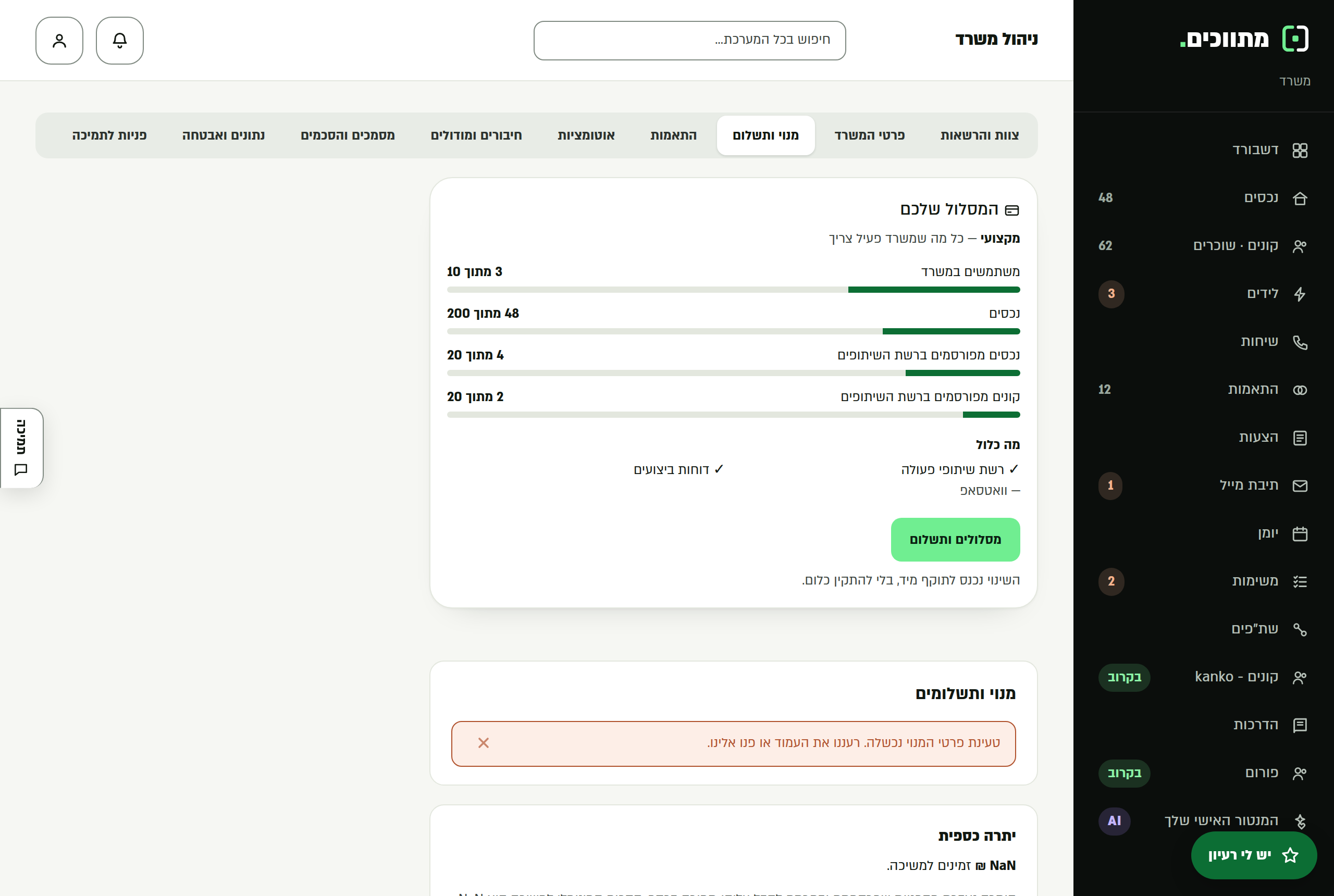This screenshot has width=1334, height=896.
Task: Click the משתמשים במשרד progress bar
Action: [733, 290]
